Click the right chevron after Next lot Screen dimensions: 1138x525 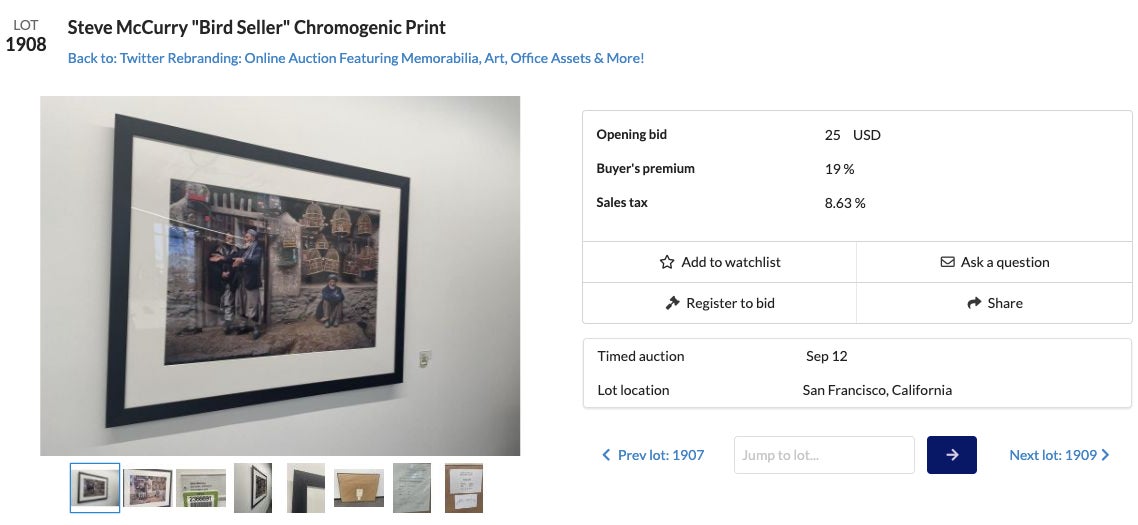(1105, 455)
